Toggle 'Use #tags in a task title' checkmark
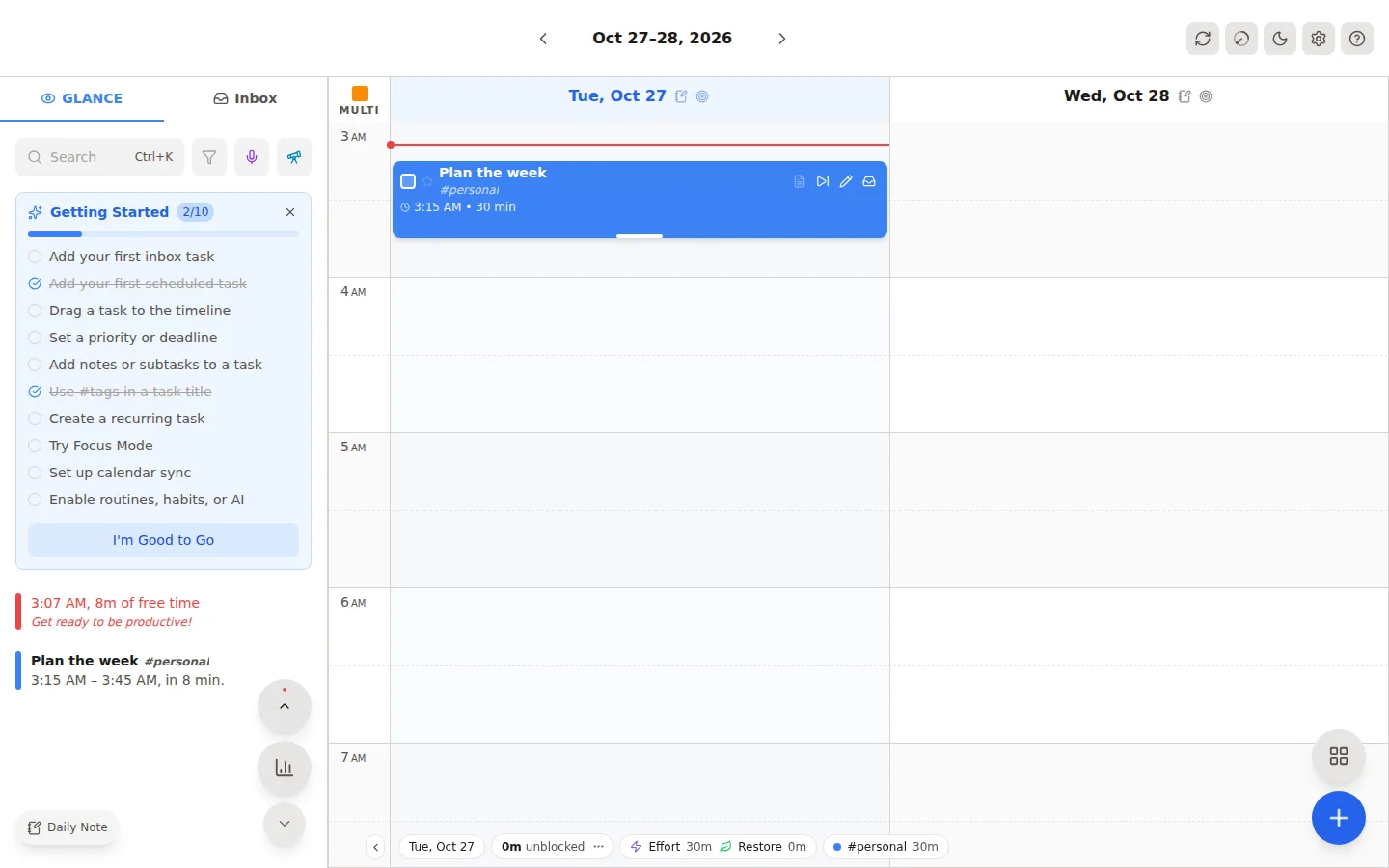 tap(35, 392)
